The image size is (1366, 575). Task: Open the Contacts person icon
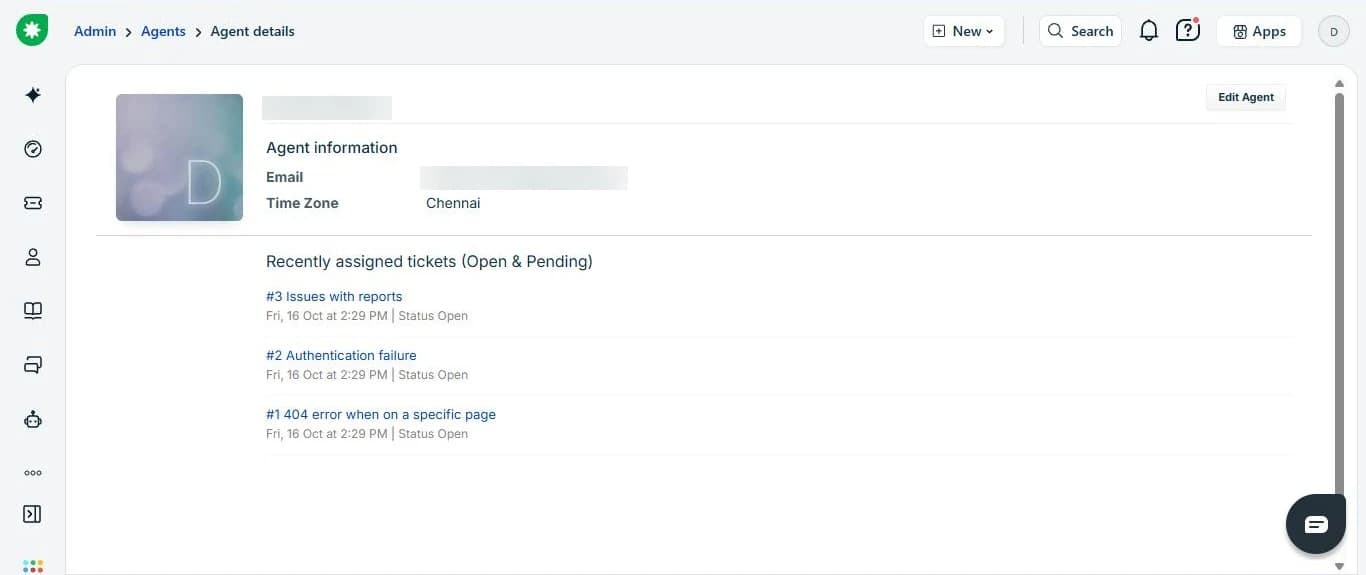pyautogui.click(x=33, y=257)
